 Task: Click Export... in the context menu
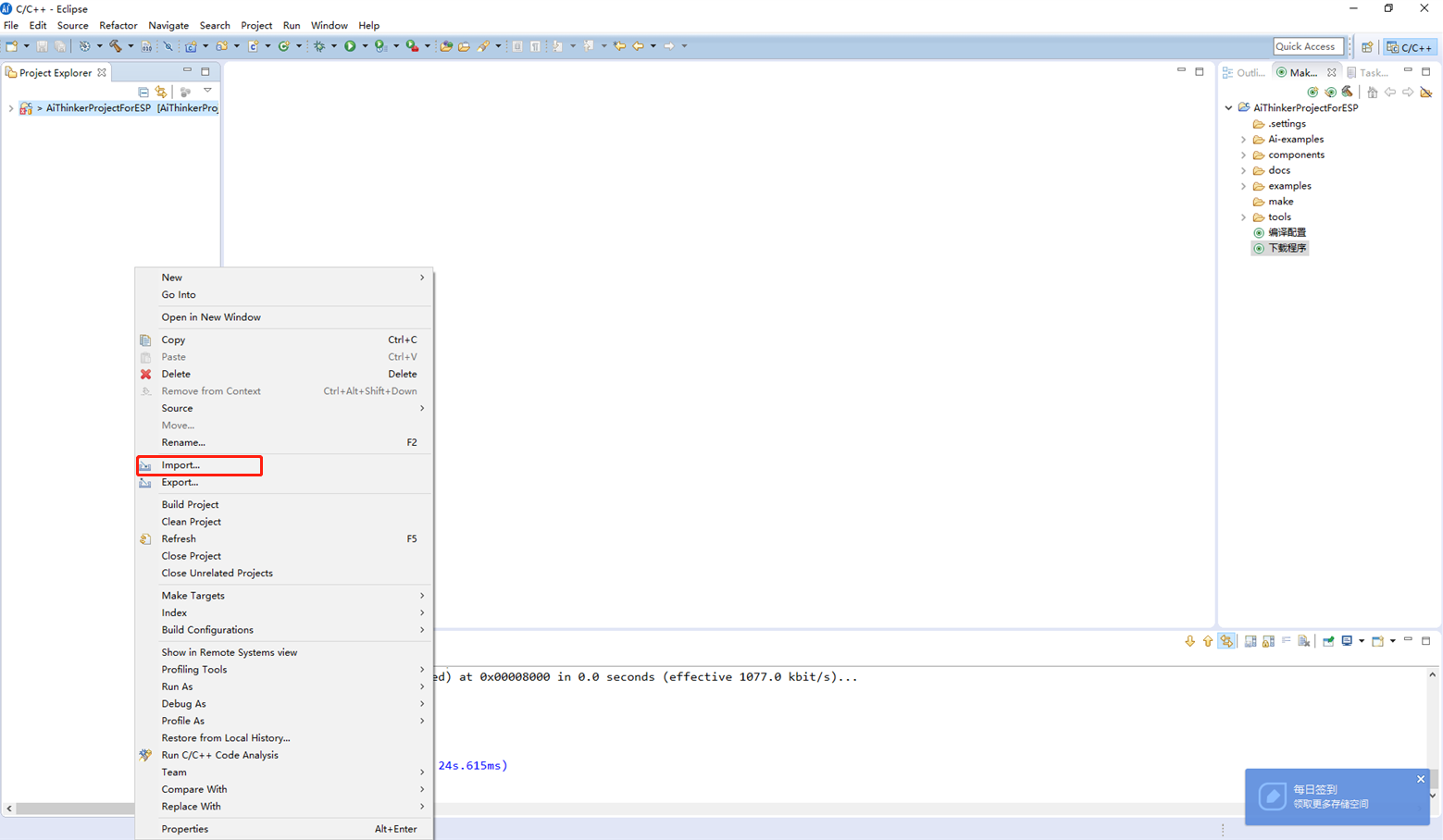[x=285, y=482]
